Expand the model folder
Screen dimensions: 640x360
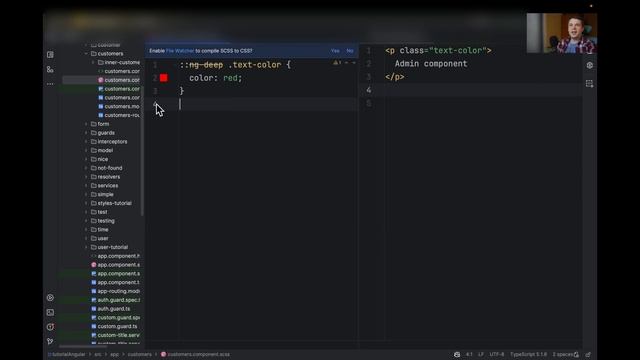86,151
